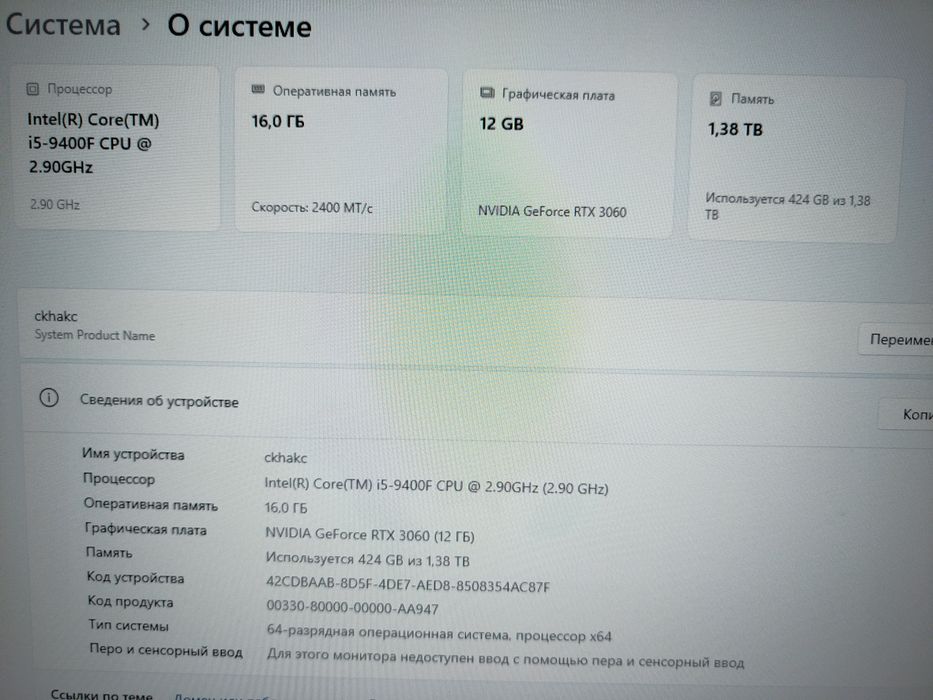Click the Переименовать rename PC button

897,340
